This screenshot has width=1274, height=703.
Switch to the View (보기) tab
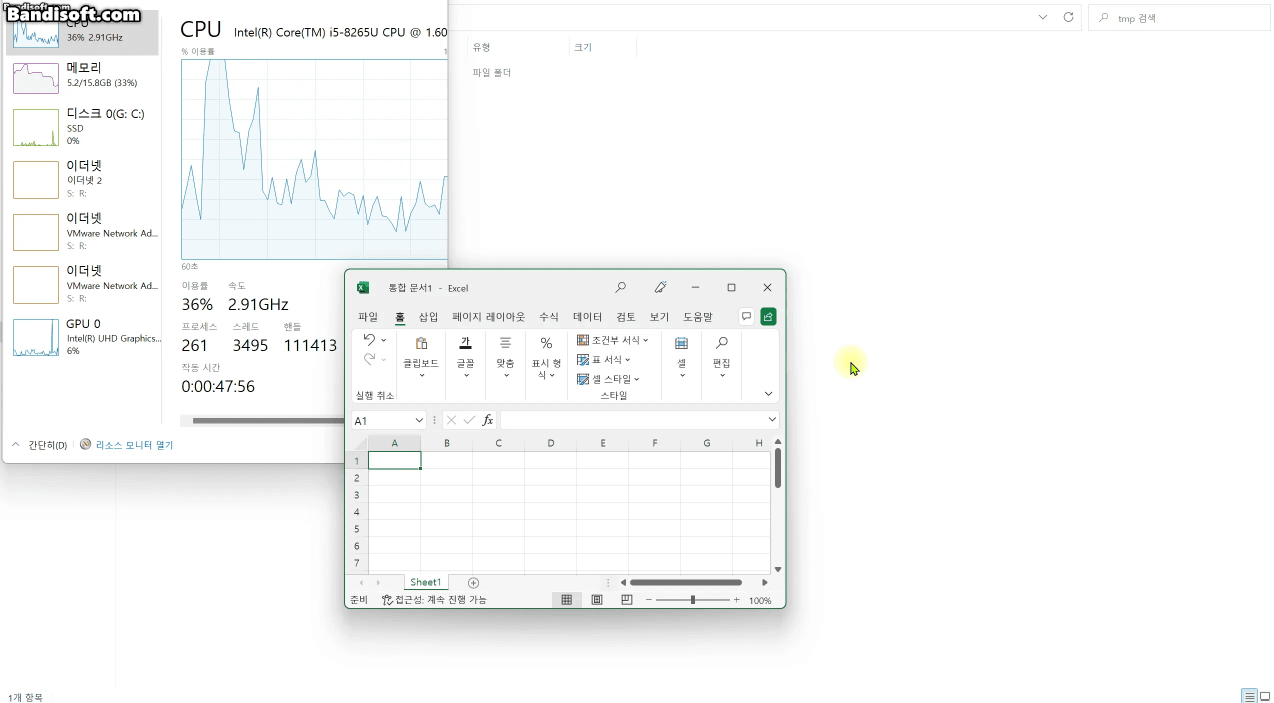pos(659,317)
